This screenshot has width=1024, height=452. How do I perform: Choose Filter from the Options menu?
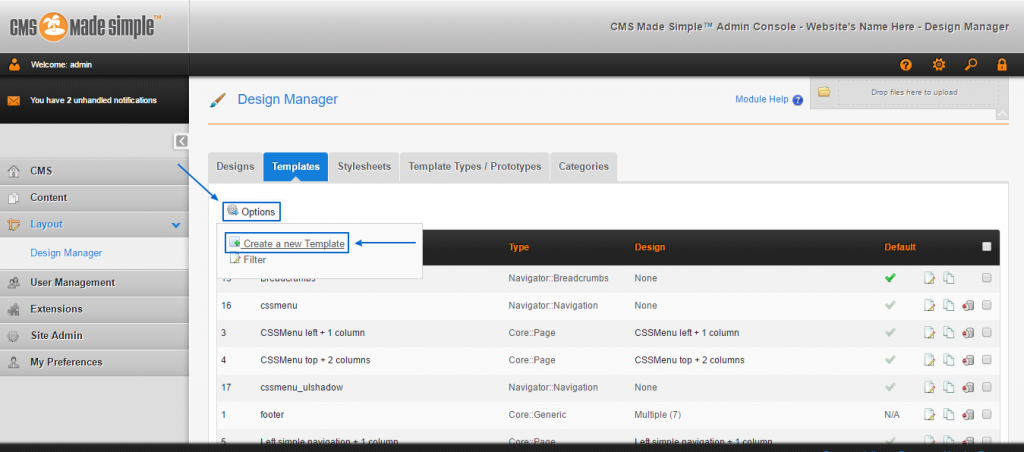pyautogui.click(x=248, y=260)
